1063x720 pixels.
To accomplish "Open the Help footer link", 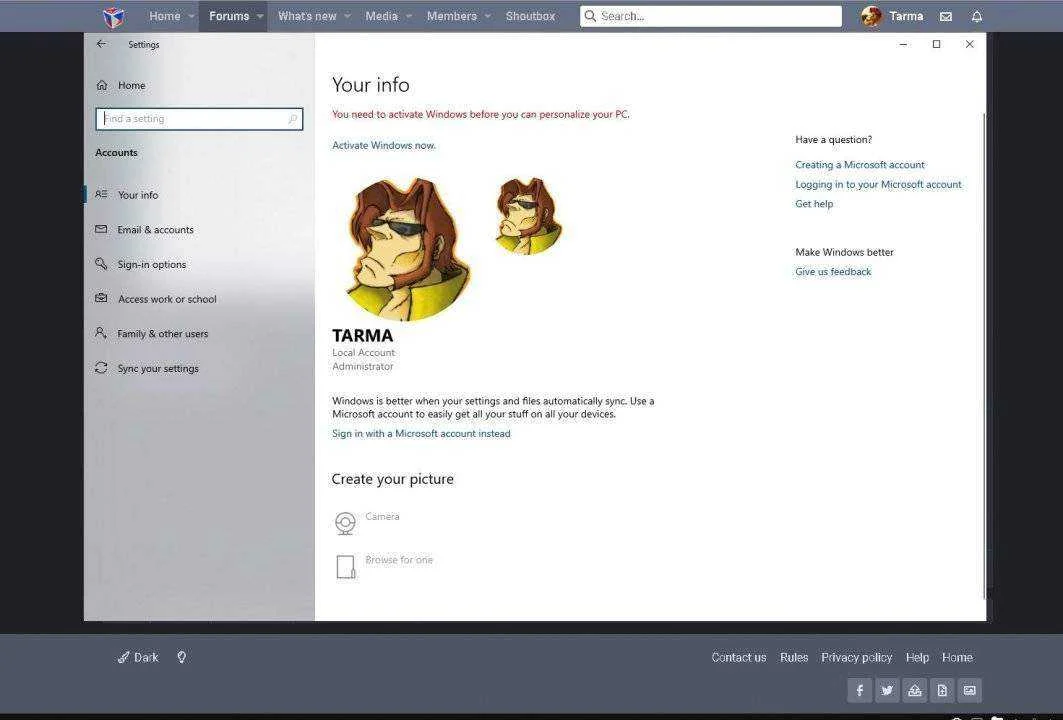I will tap(917, 658).
